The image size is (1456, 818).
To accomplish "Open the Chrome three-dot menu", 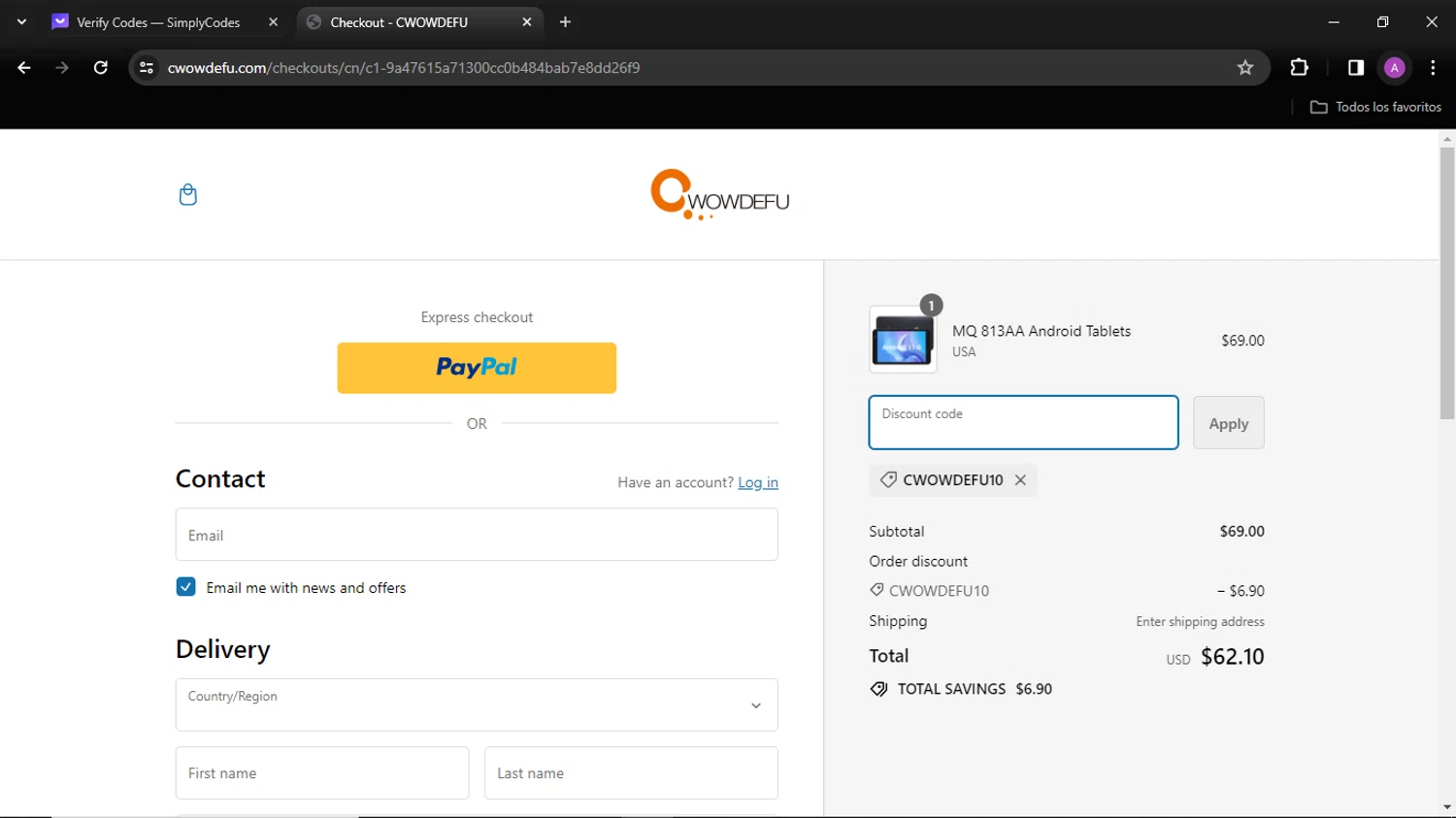I will [1433, 68].
